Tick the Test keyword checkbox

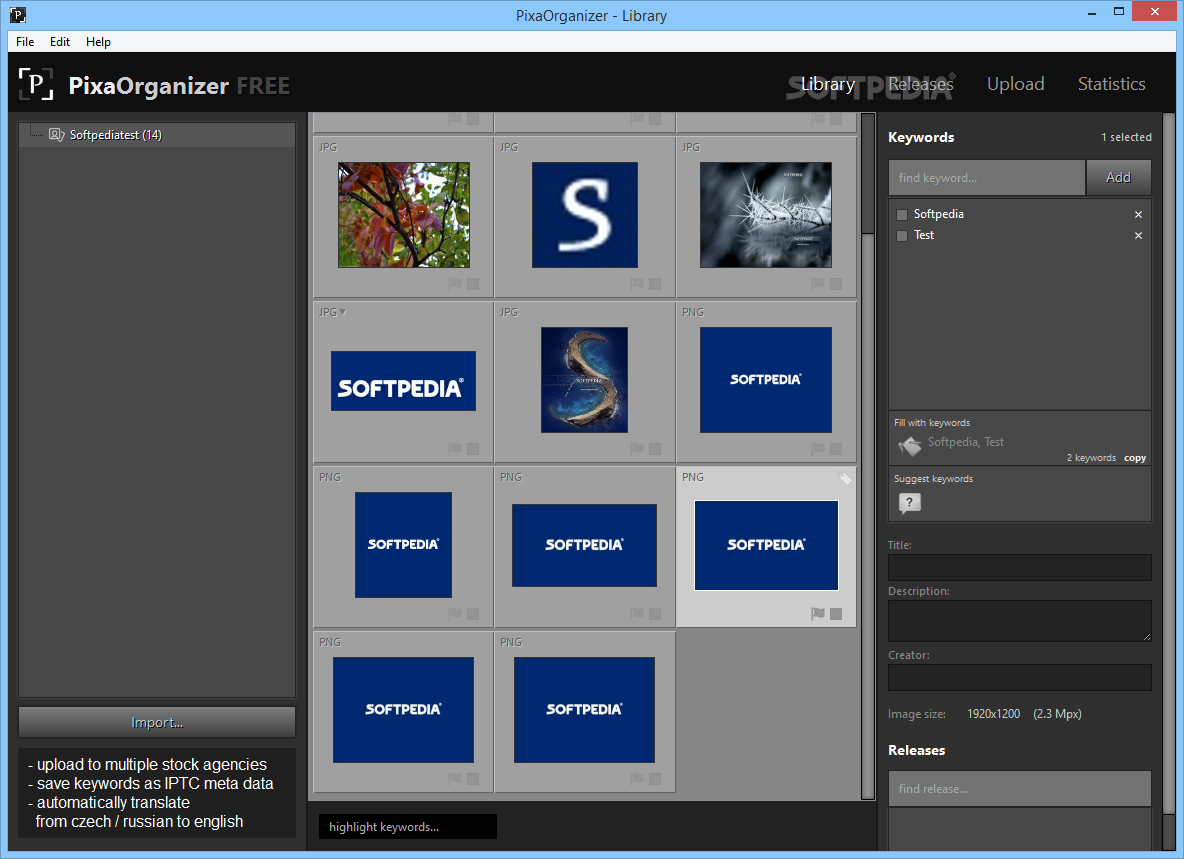[x=902, y=236]
